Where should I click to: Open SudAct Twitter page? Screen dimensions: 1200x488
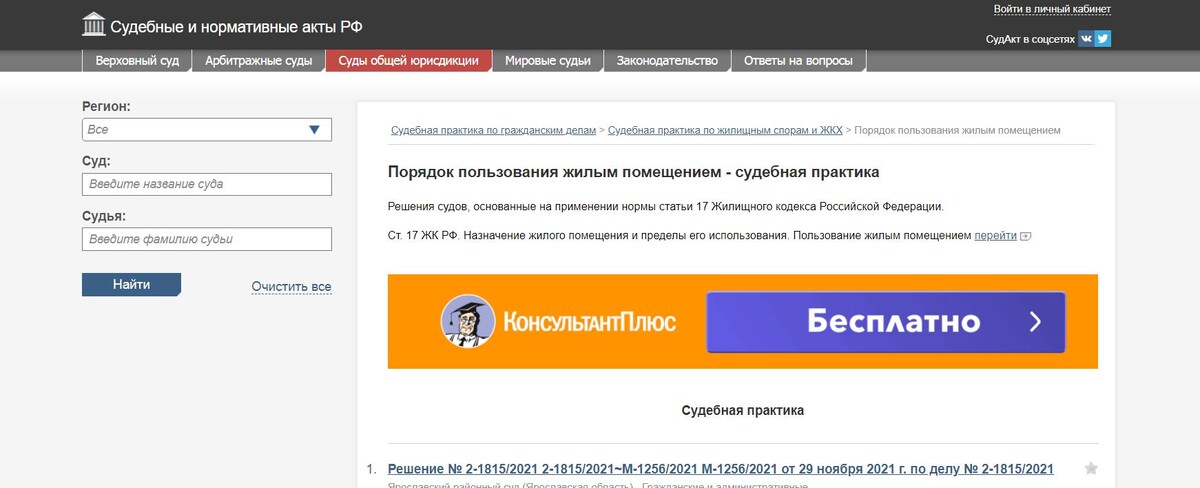(x=1103, y=39)
